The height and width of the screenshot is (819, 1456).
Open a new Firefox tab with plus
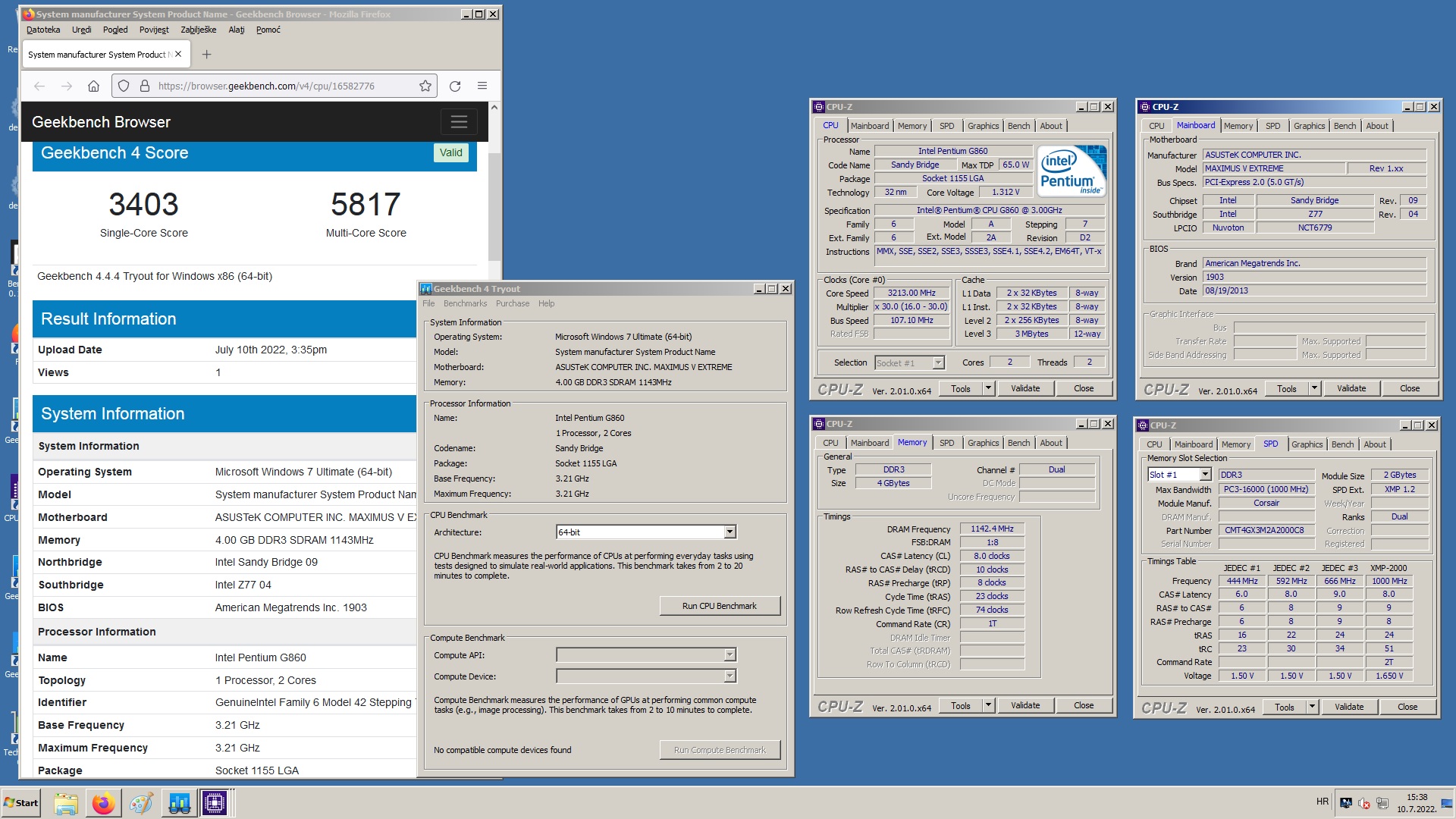tap(206, 55)
